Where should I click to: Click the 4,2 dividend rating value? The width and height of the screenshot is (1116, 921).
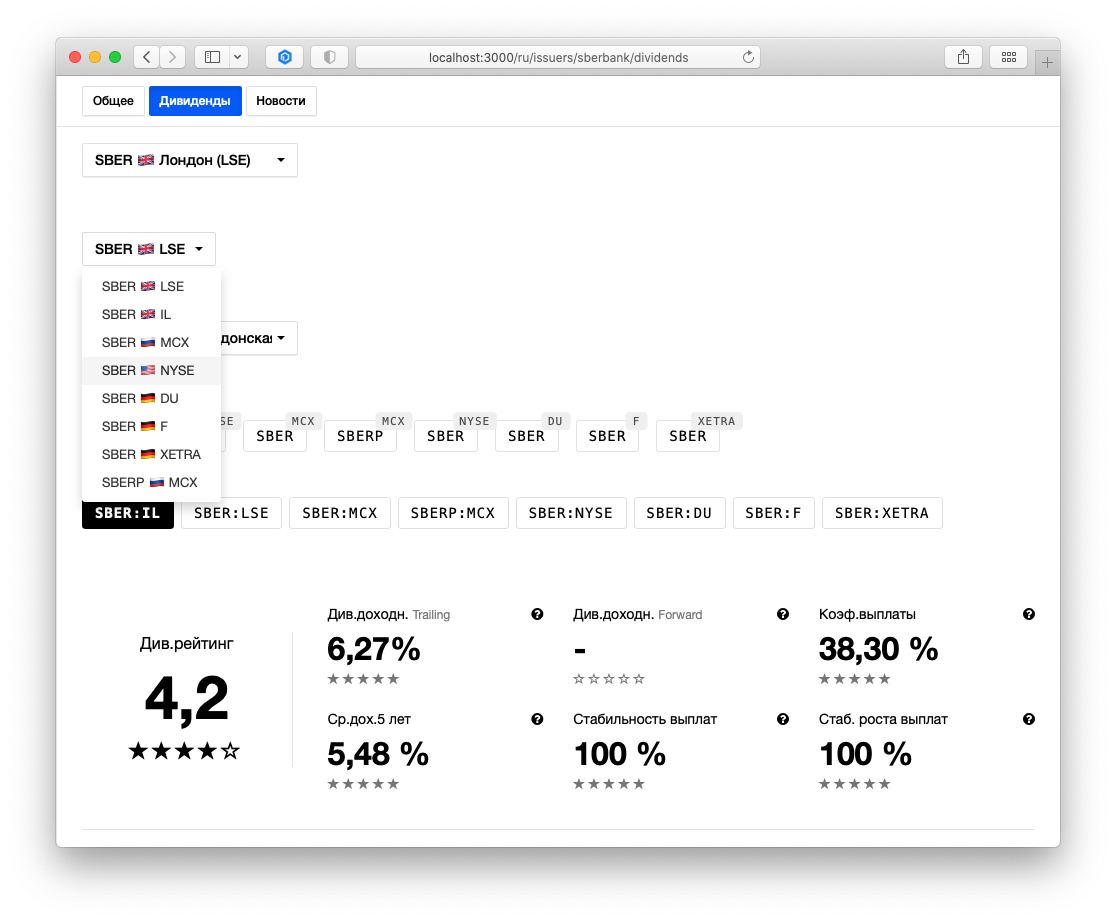[186, 699]
